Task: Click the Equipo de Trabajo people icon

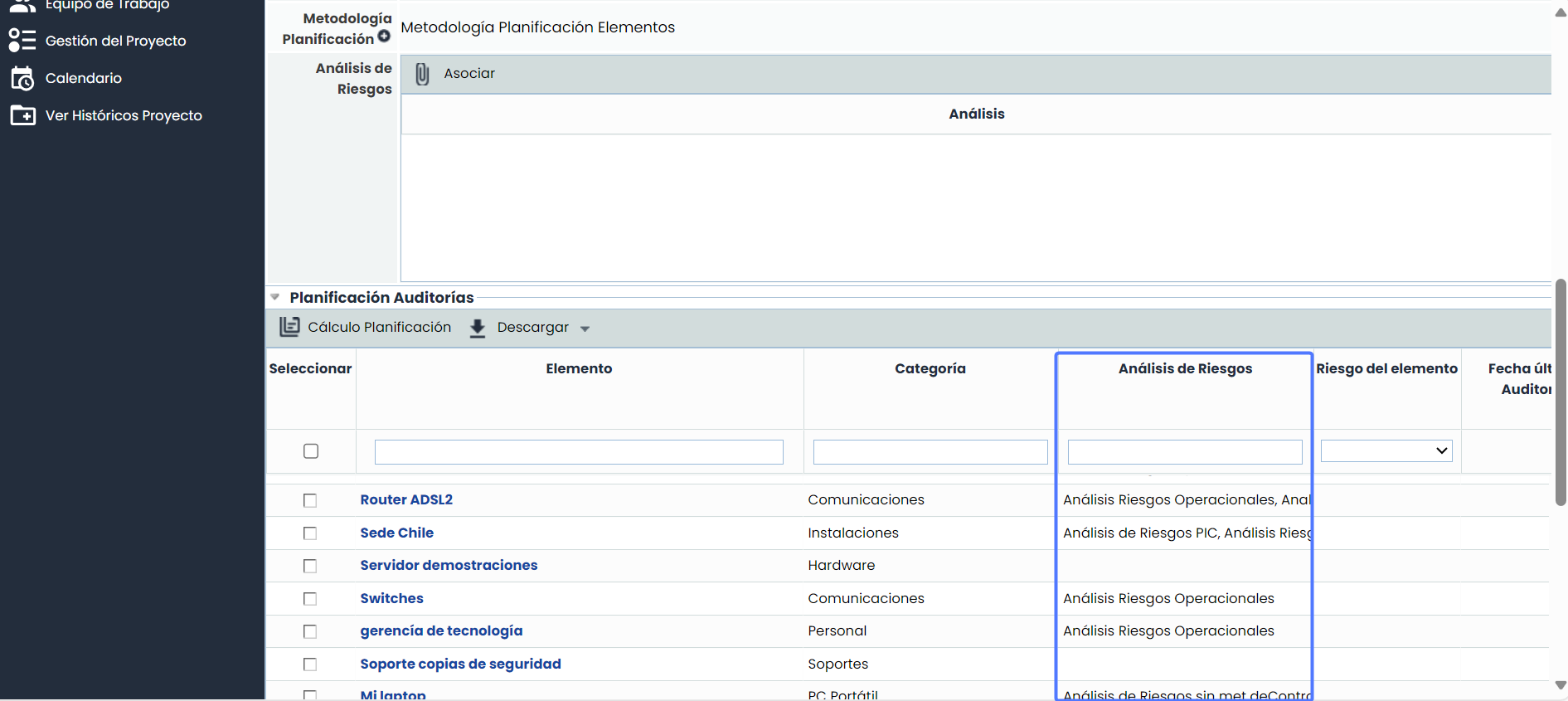Action: [22, 6]
